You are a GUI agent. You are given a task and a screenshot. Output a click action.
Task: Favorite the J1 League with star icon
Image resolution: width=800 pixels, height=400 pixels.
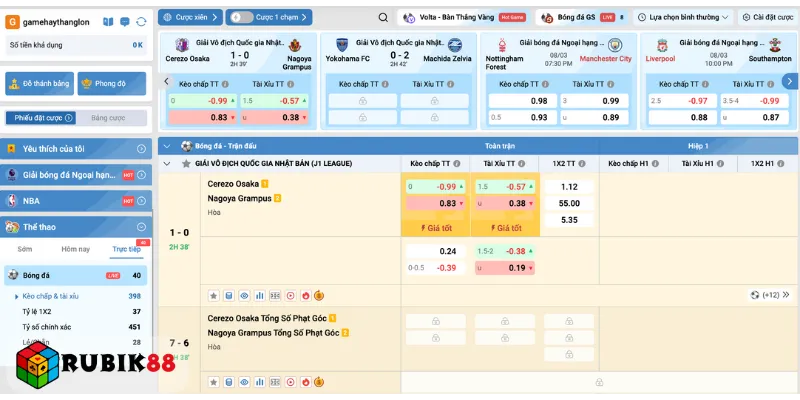tap(186, 163)
